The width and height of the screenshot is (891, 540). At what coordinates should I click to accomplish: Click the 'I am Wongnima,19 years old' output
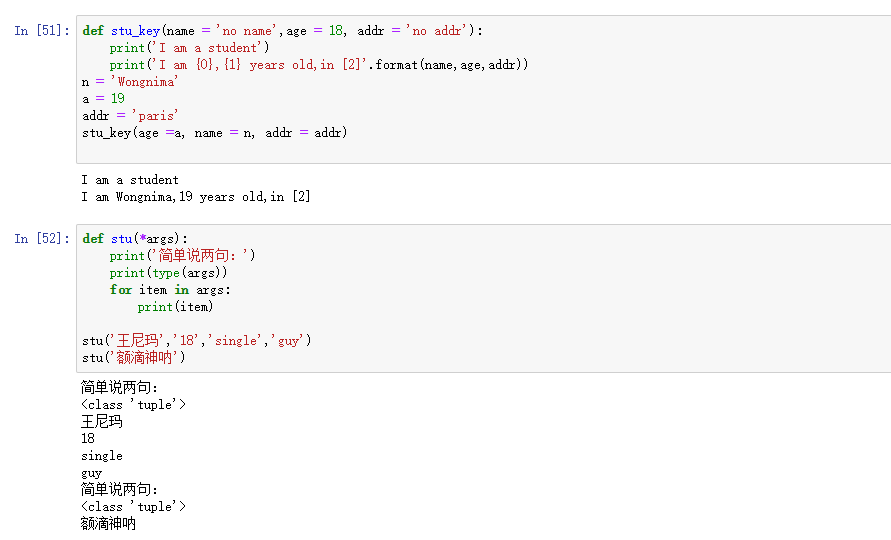(x=195, y=197)
